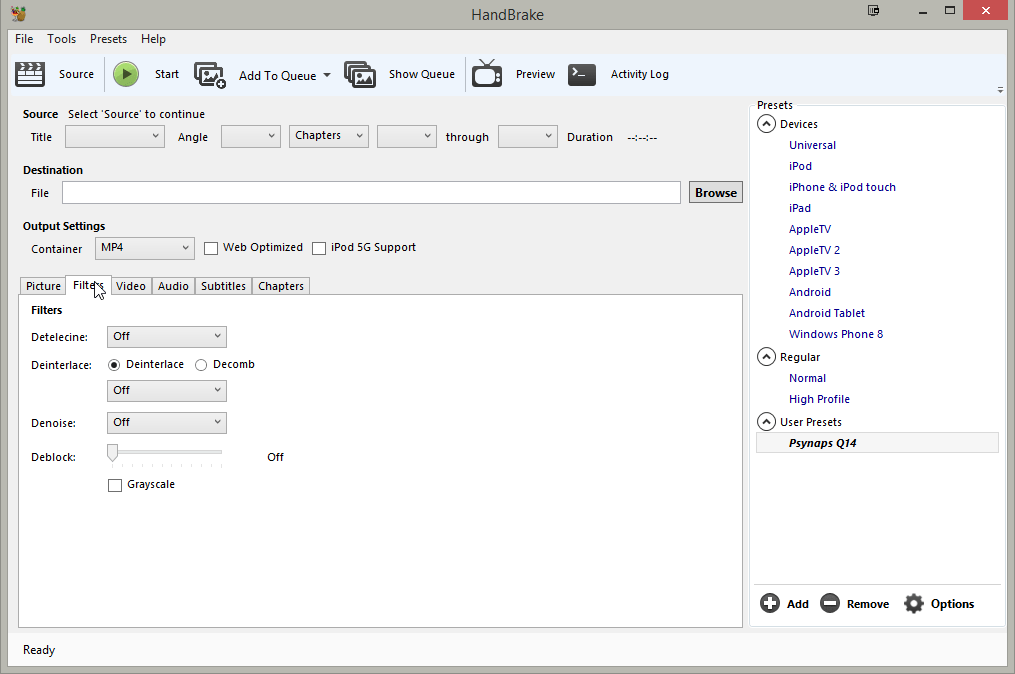Image resolution: width=1015 pixels, height=674 pixels.
Task: Open the Help menu
Action: 153,39
